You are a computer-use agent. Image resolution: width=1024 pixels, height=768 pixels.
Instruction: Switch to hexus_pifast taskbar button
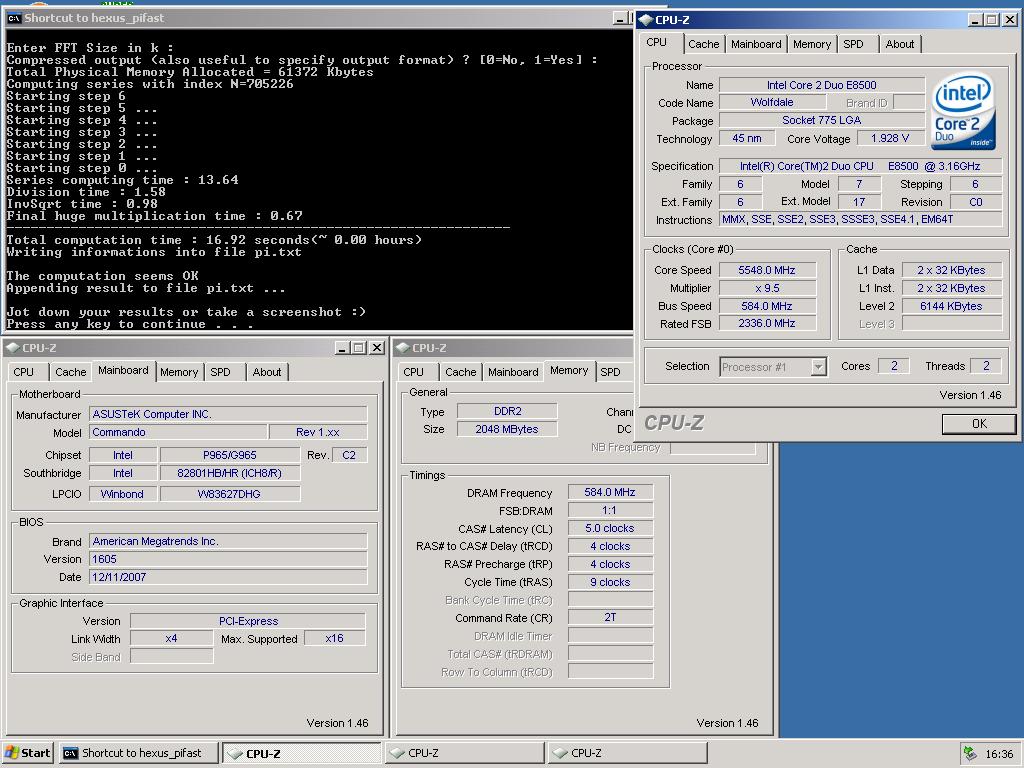click(138, 753)
